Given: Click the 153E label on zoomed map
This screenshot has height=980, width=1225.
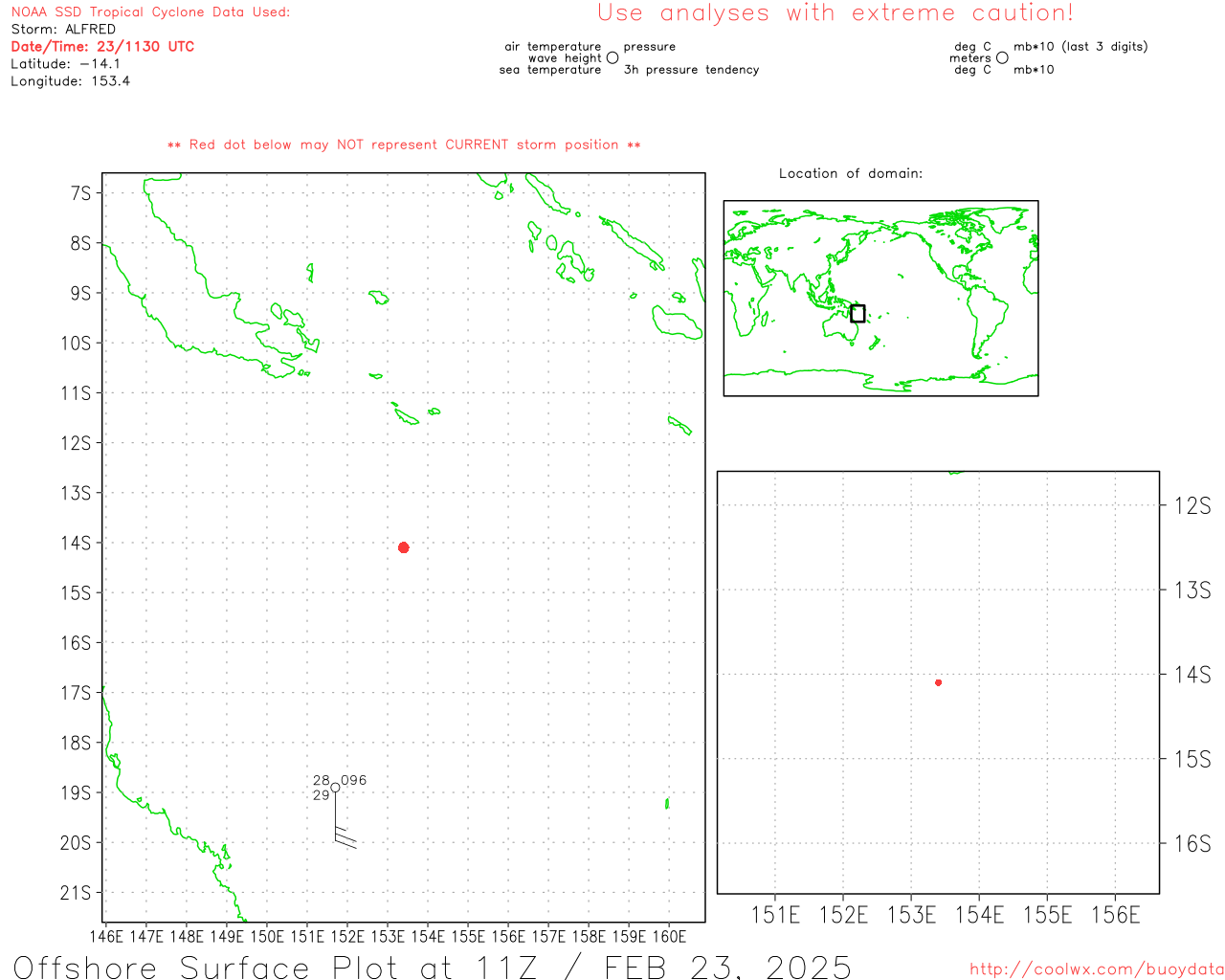Looking at the screenshot, I should pyautogui.click(x=911, y=915).
